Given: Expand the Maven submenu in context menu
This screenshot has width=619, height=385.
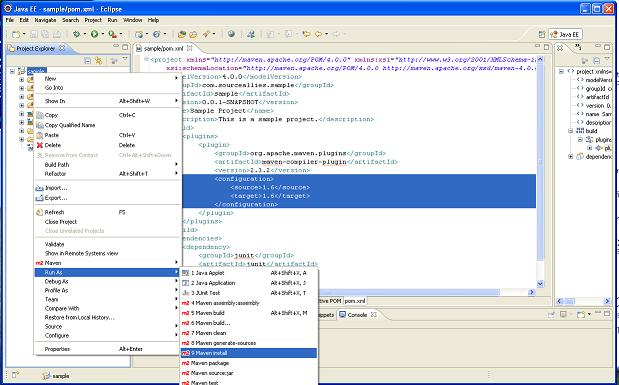Looking at the screenshot, I should point(107,263).
